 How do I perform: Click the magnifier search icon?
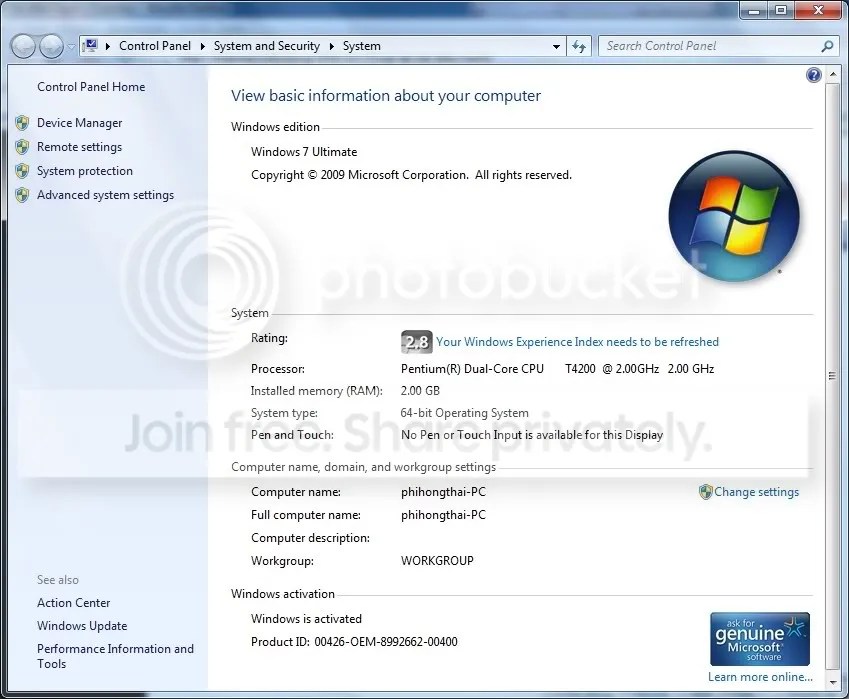click(x=827, y=47)
